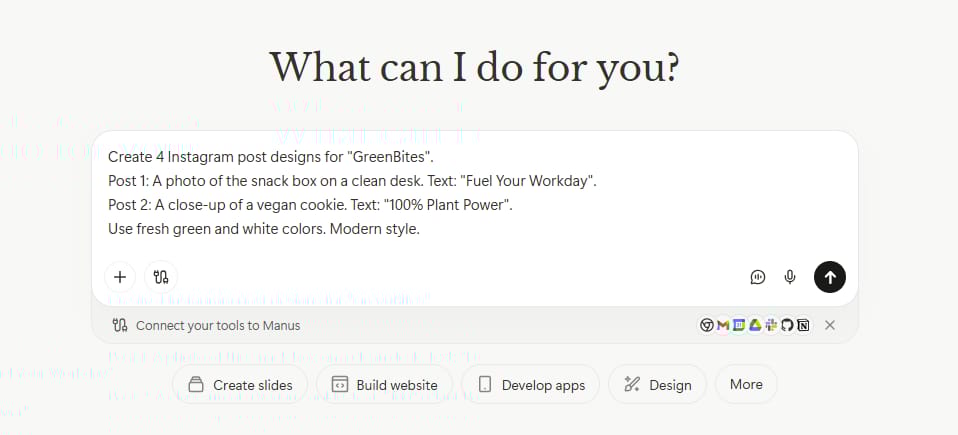This screenshot has height=435, width=958.
Task: Click the microphone dictation icon
Action: pos(790,277)
